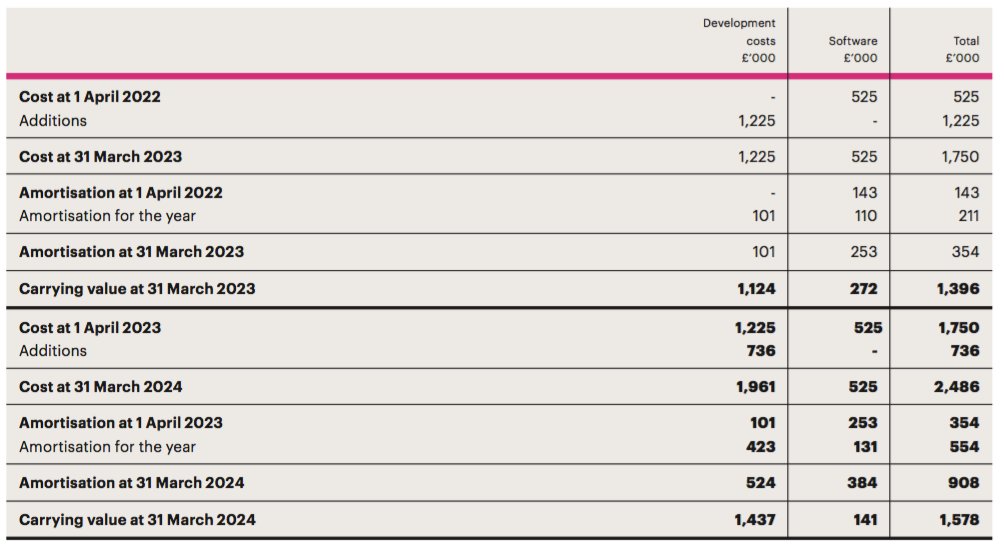
Task: Click Amortisation at 31 March 2023 software 253
Action: (864, 252)
